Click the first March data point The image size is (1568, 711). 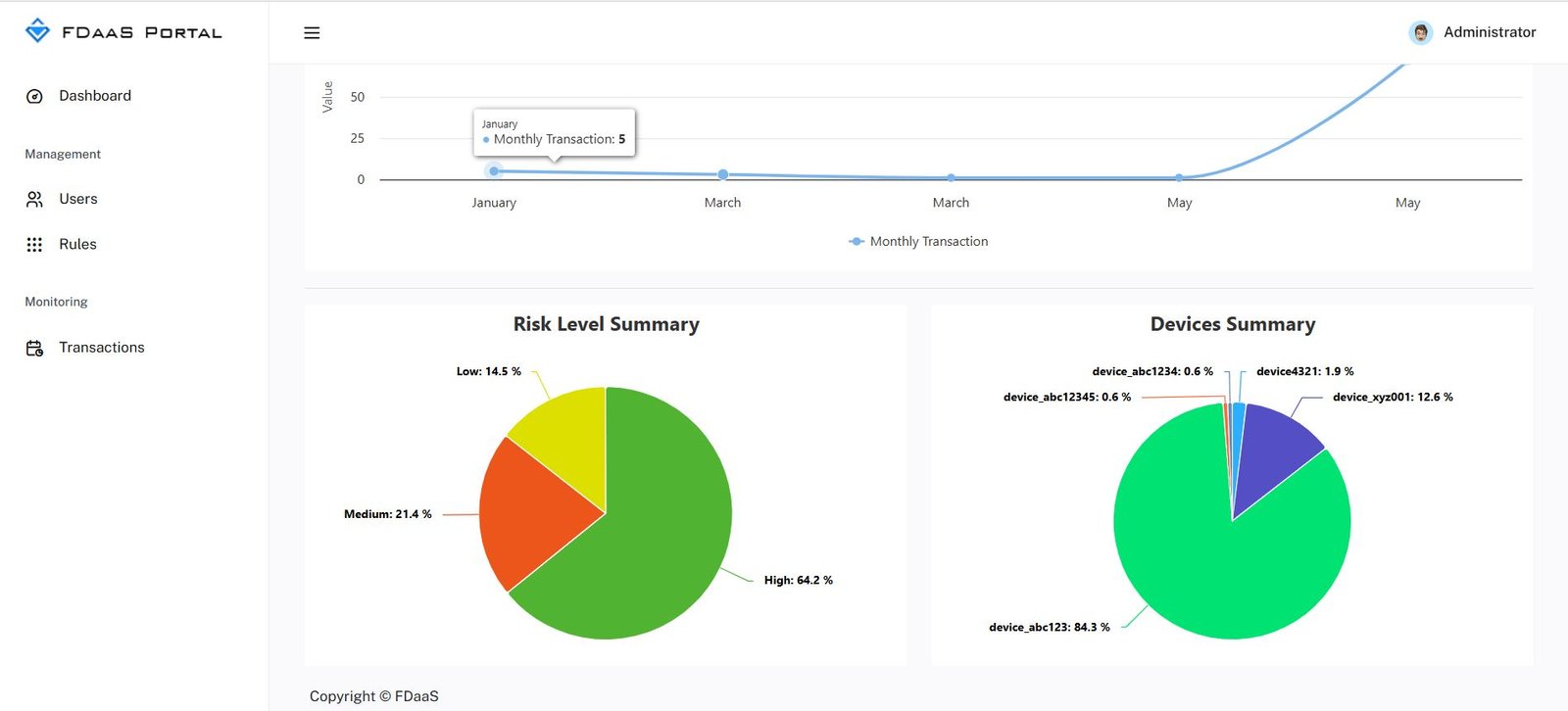coord(723,174)
